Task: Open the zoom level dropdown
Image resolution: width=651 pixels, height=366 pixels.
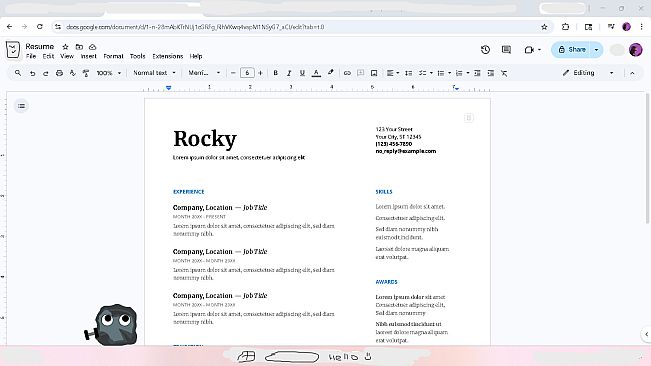Action: (109, 73)
